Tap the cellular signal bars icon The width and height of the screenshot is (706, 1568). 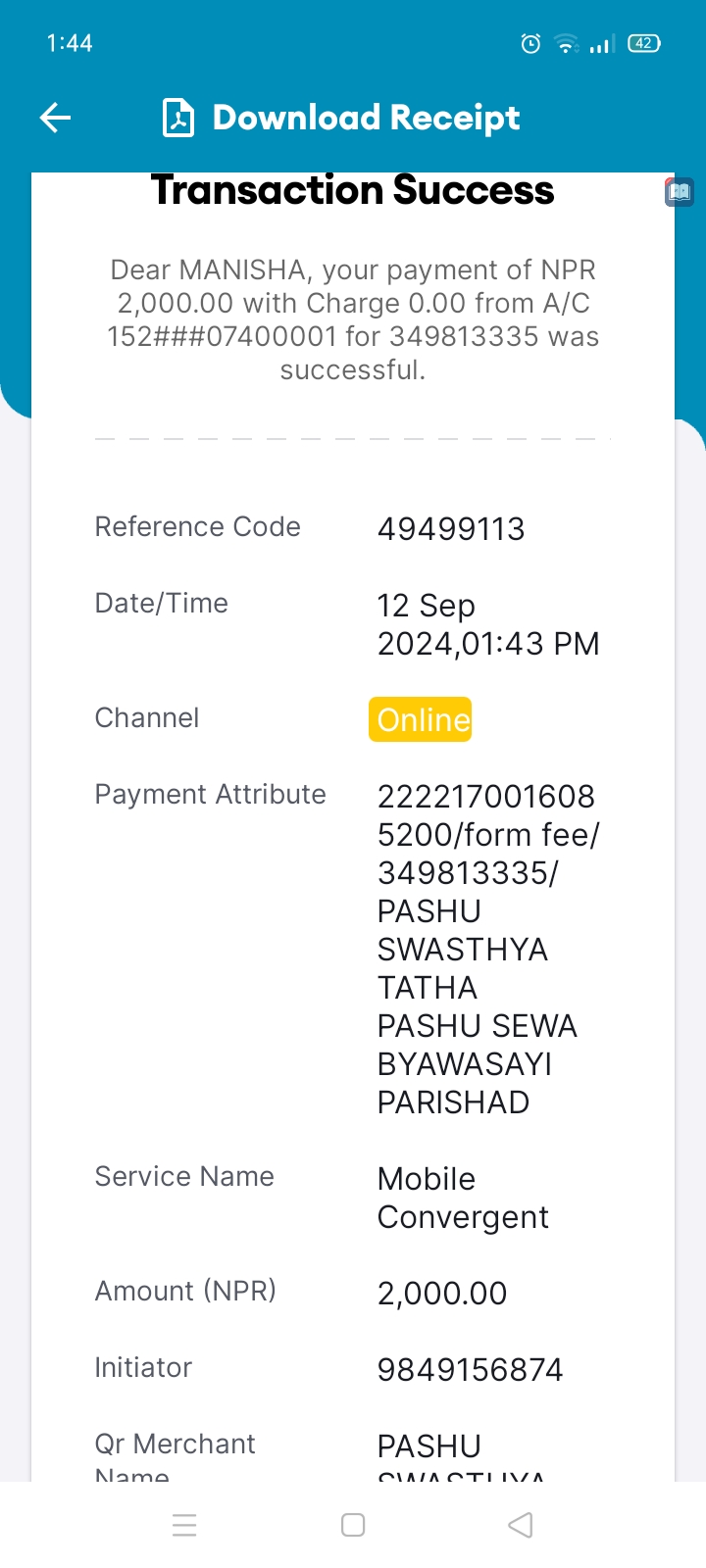coord(601,44)
